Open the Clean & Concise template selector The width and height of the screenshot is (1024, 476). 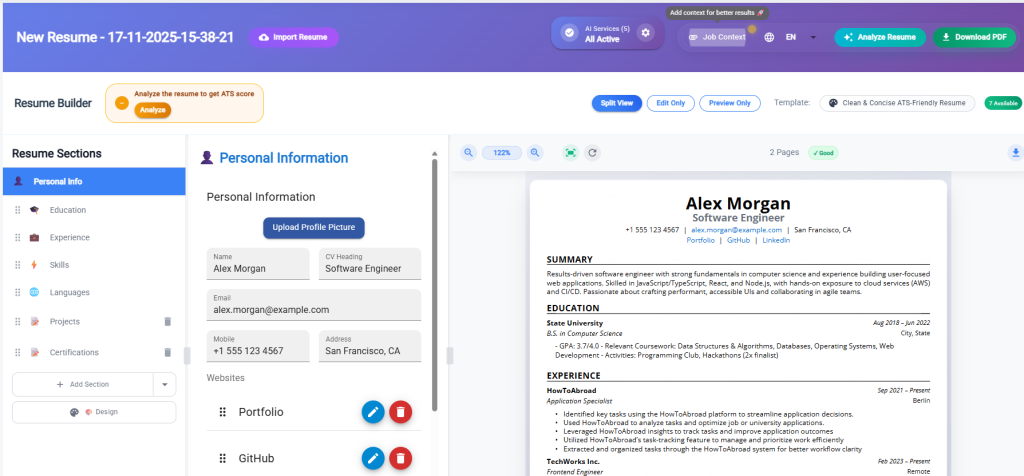(897, 103)
